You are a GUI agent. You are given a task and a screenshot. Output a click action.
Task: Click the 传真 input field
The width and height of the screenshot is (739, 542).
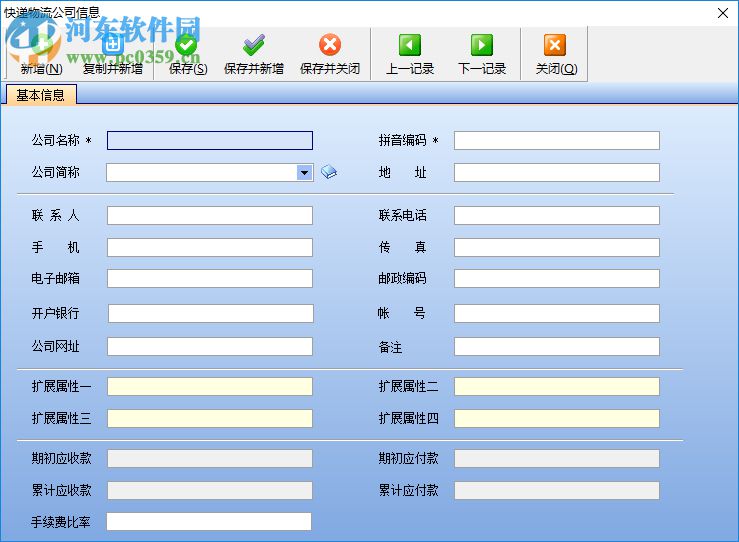[x=557, y=247]
